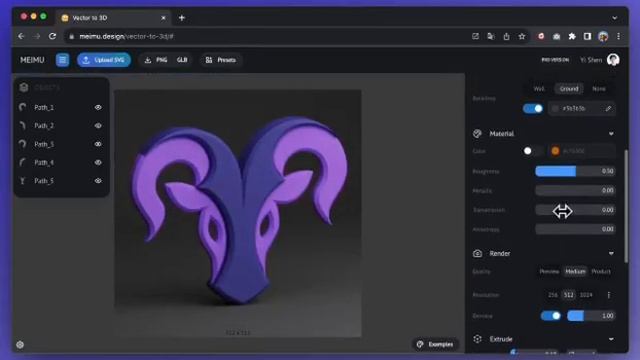Click the Render camera icon
Screen dimensions: 640x360
tap(477, 253)
